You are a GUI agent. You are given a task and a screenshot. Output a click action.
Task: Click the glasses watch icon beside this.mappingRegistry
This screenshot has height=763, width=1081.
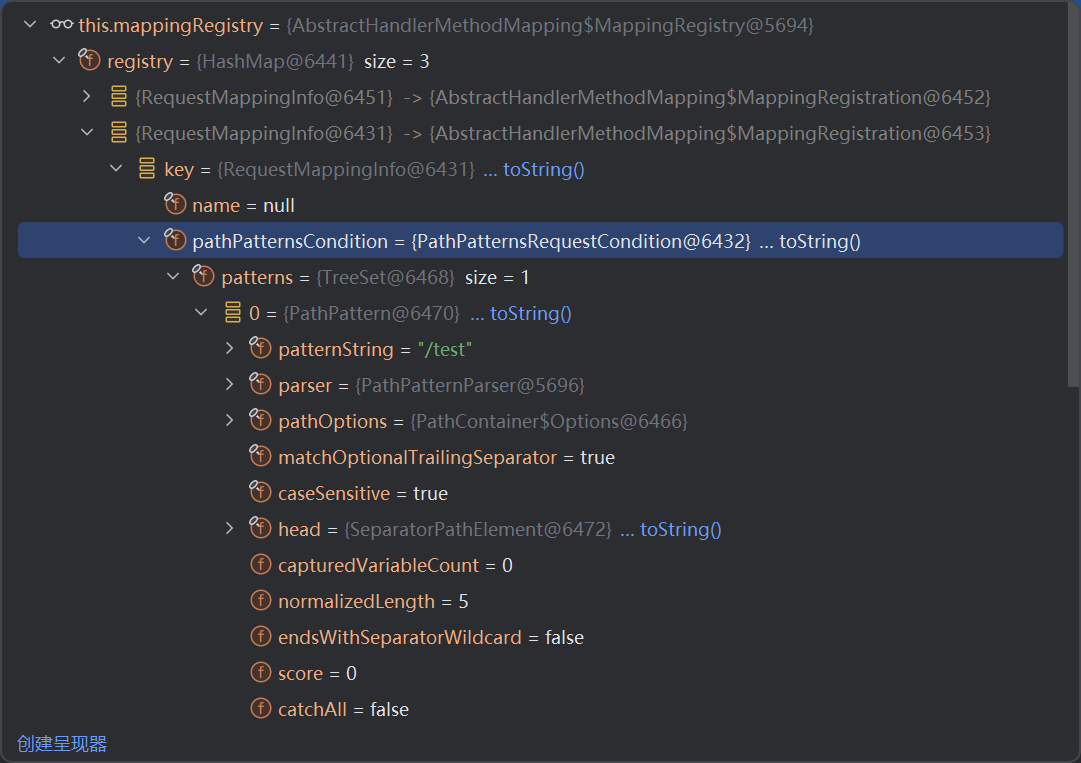[61, 25]
